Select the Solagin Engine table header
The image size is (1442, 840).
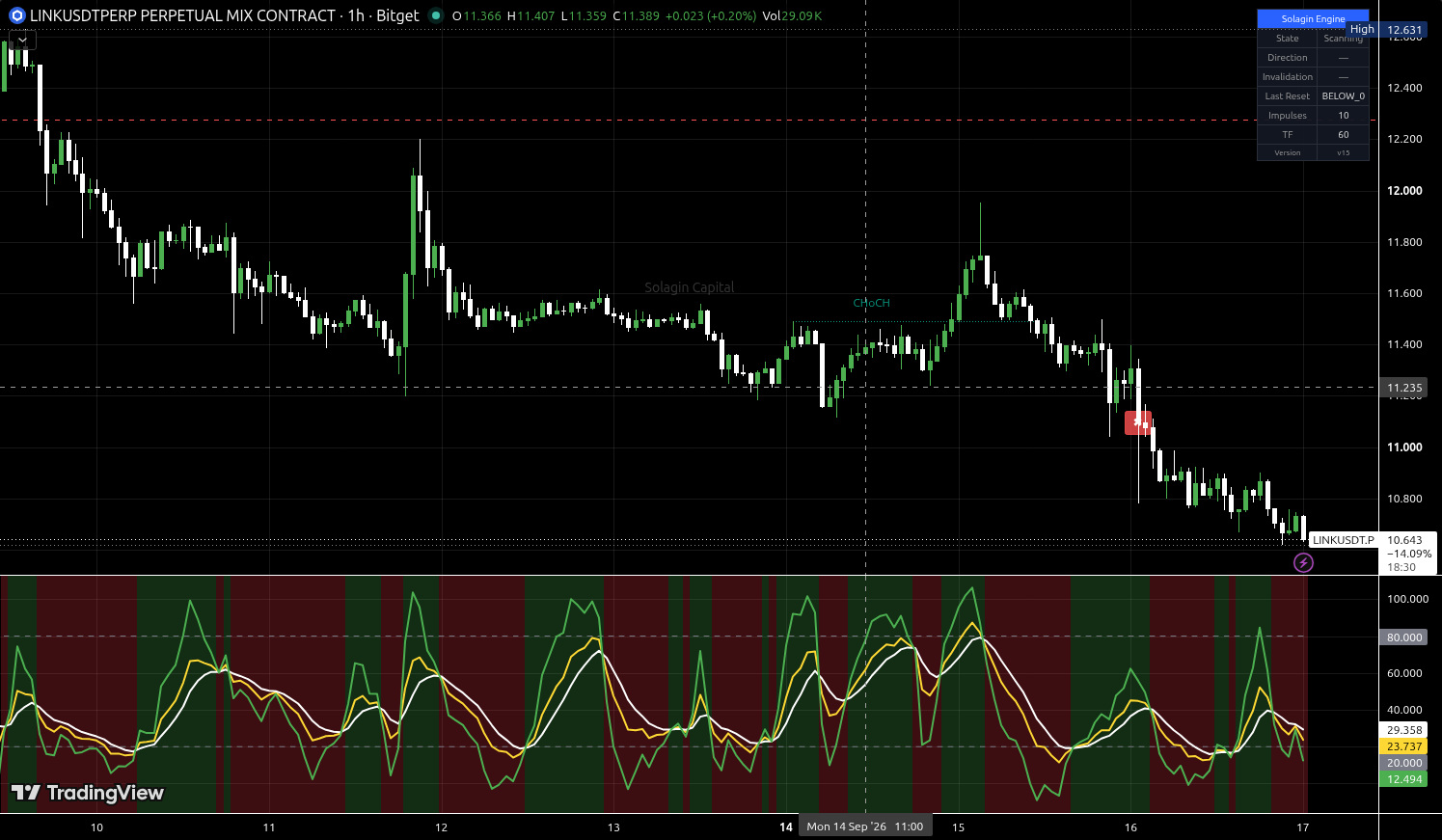(1313, 18)
